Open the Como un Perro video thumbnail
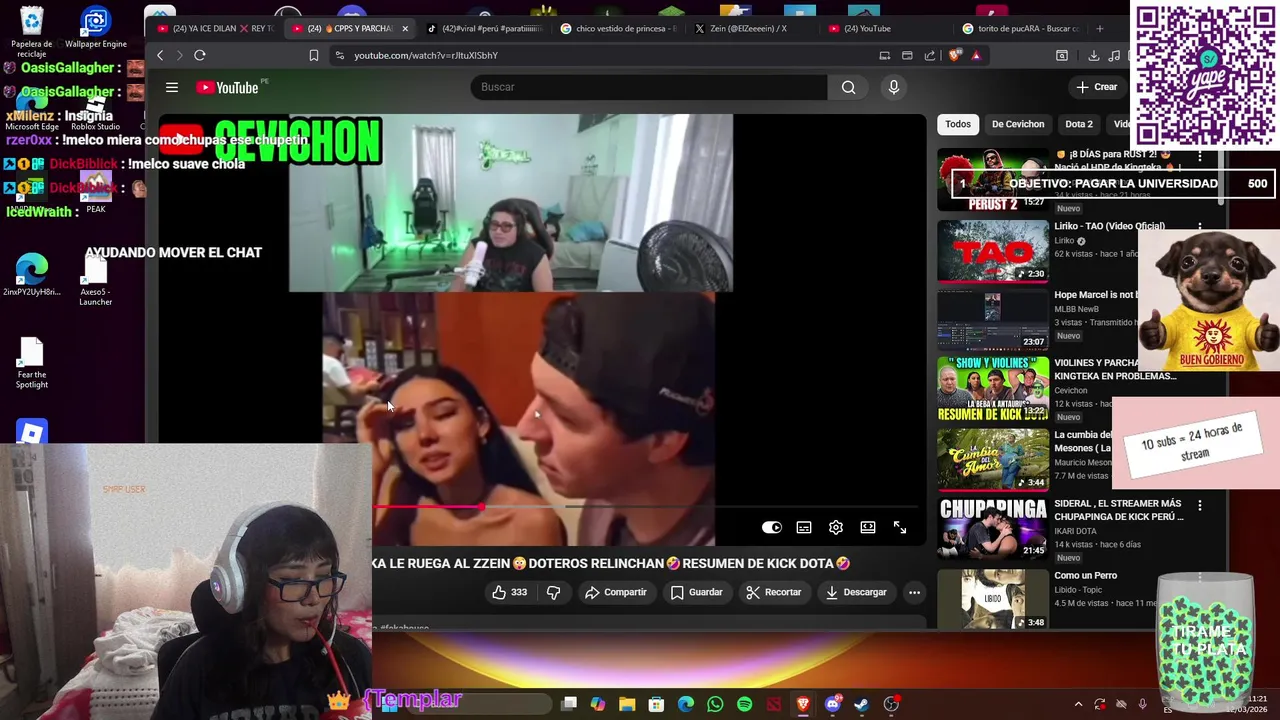The image size is (1280, 720). click(993, 599)
